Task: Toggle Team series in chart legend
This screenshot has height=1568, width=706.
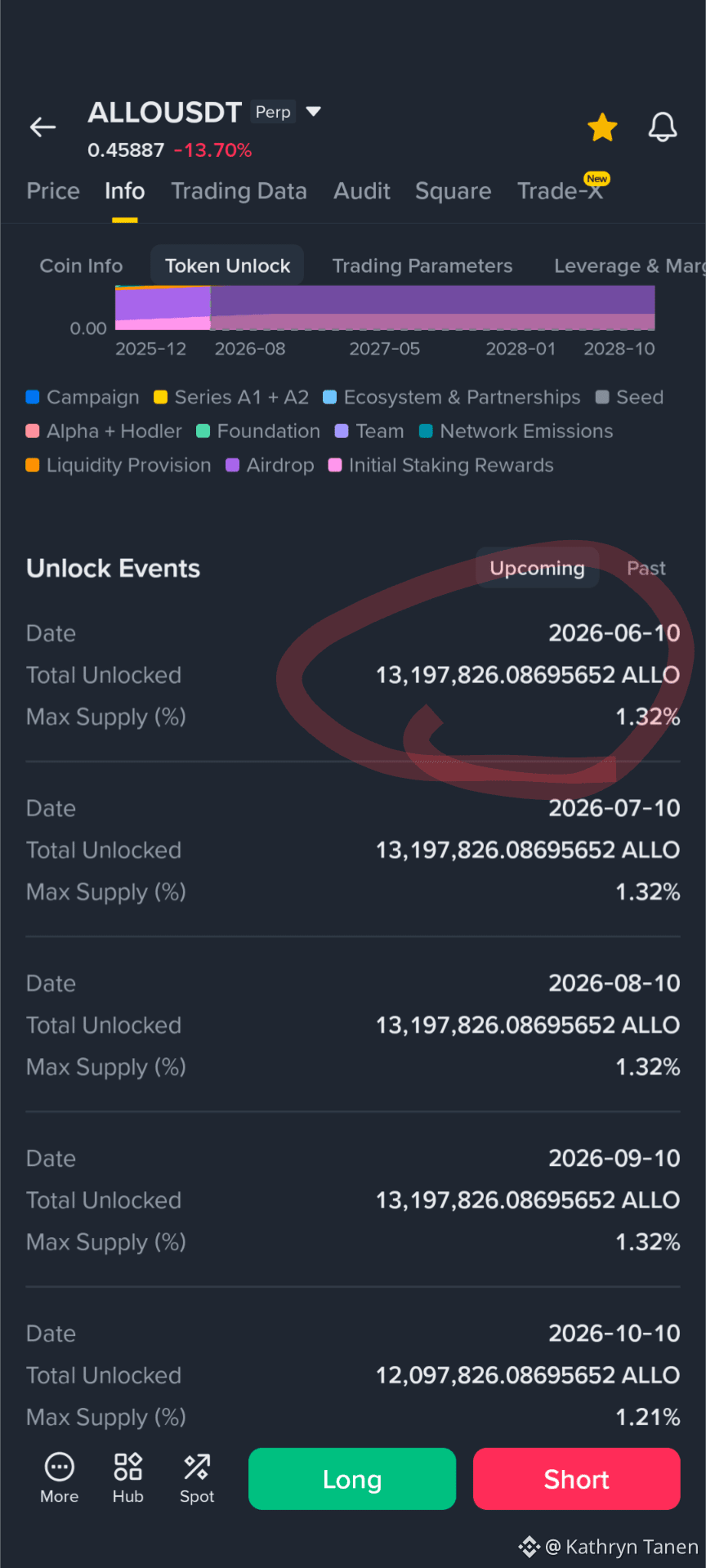Action: click(x=369, y=431)
